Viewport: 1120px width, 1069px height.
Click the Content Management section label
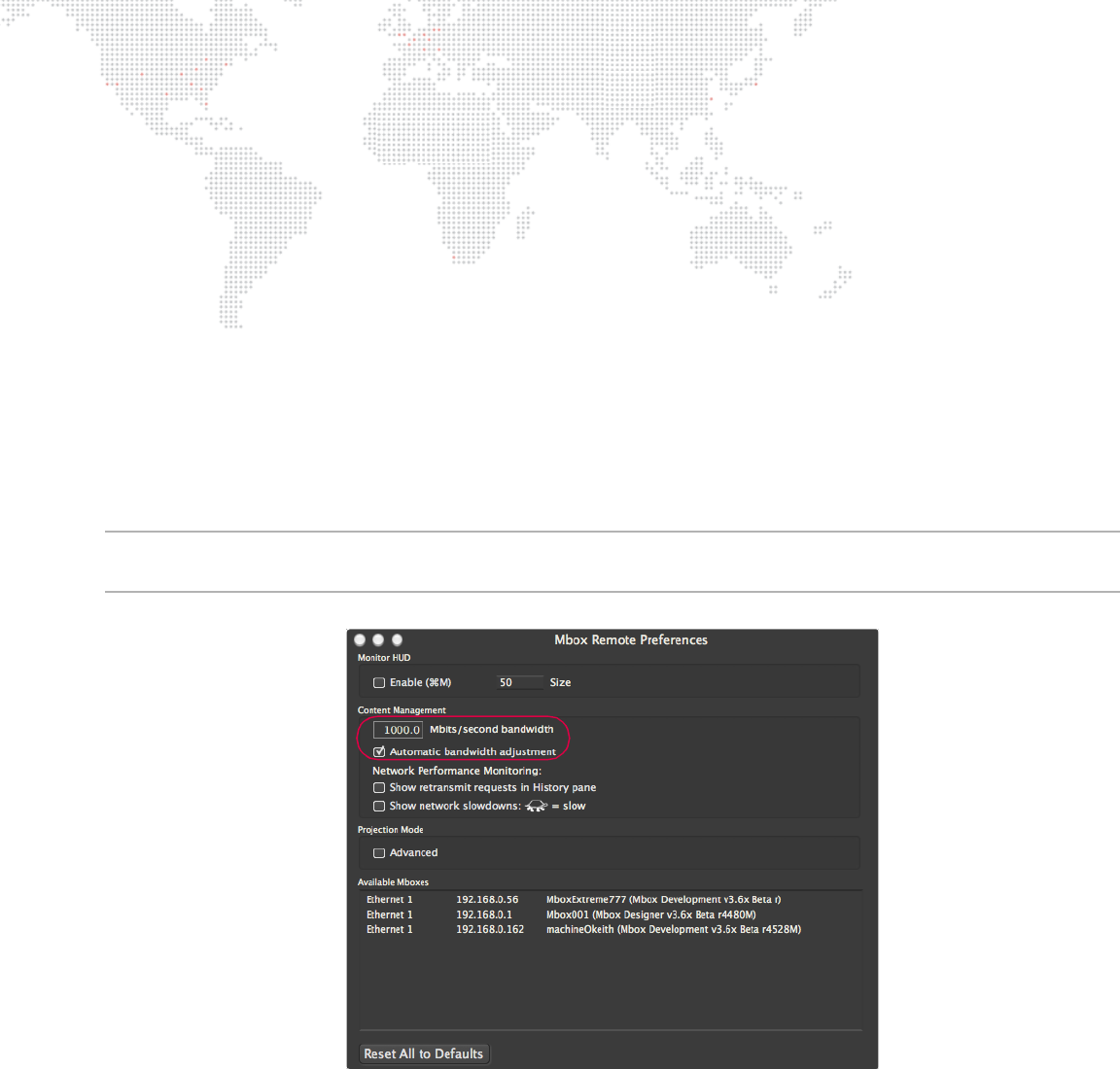tap(402, 710)
